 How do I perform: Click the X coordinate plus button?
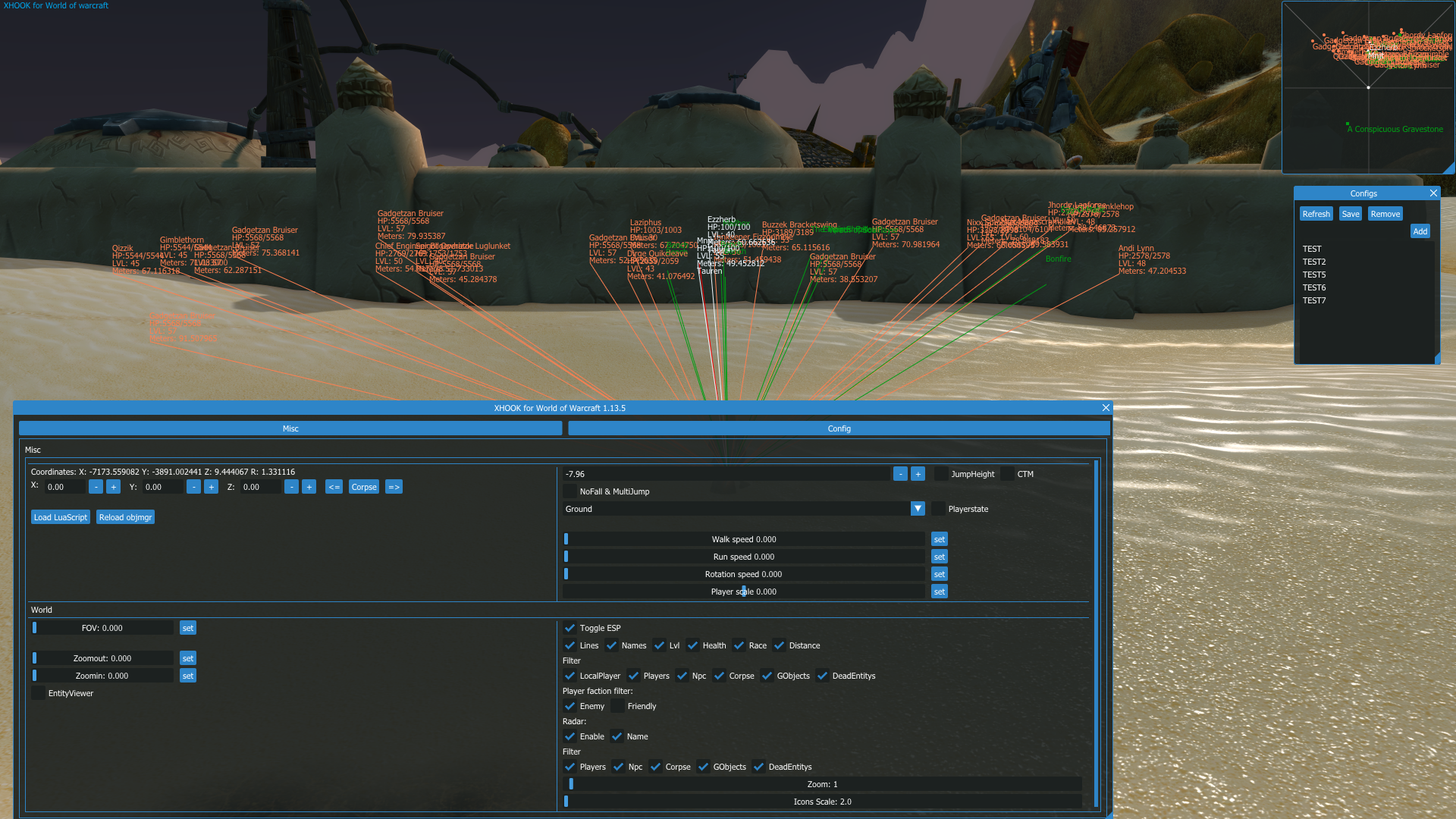point(113,487)
